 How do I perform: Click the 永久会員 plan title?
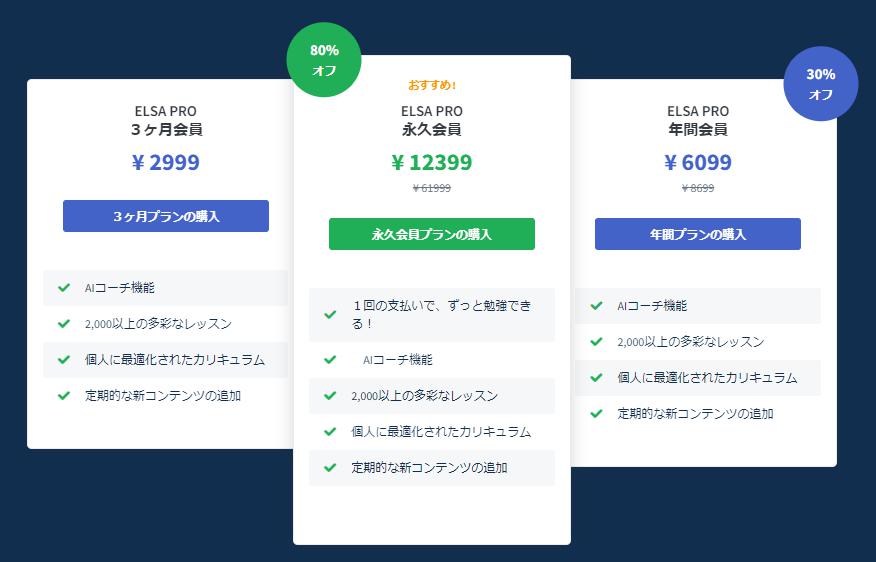(x=432, y=129)
